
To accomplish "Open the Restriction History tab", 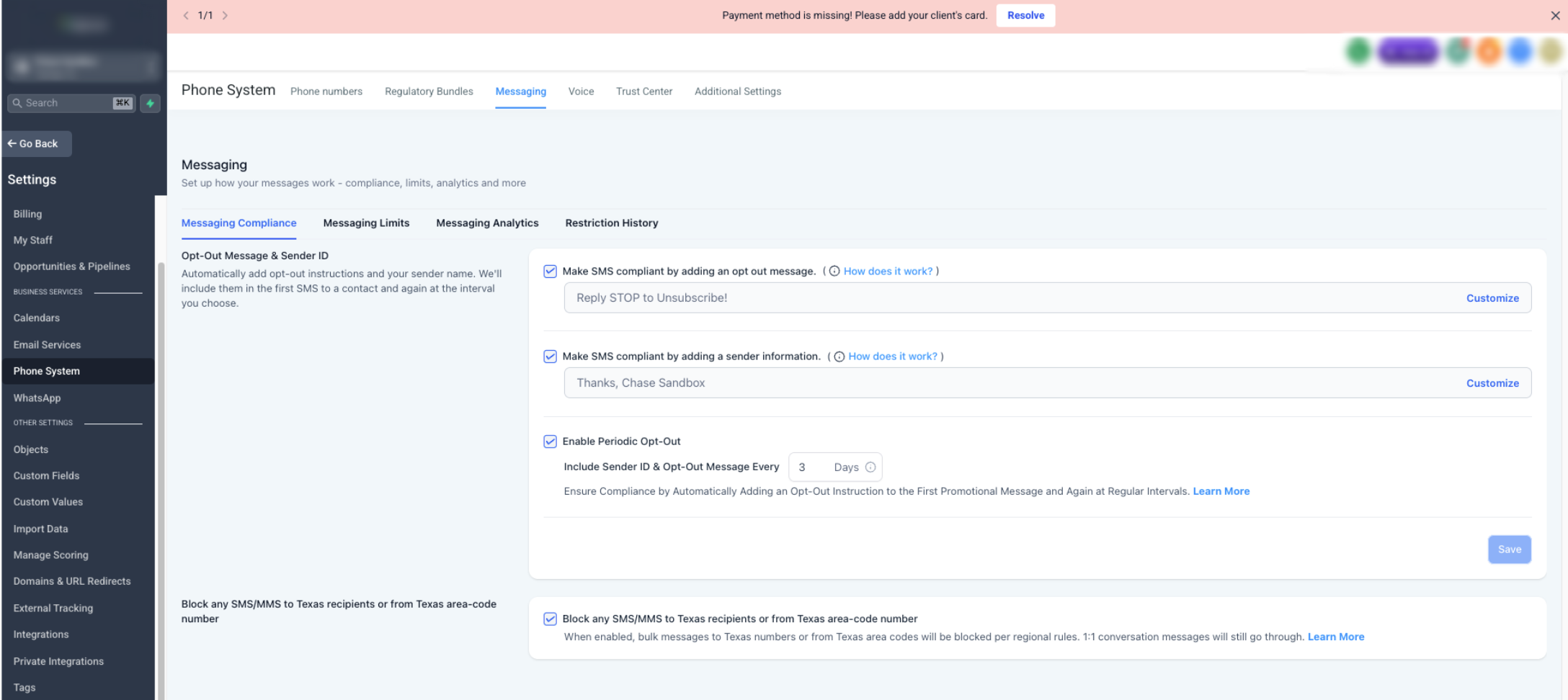I will [x=612, y=223].
